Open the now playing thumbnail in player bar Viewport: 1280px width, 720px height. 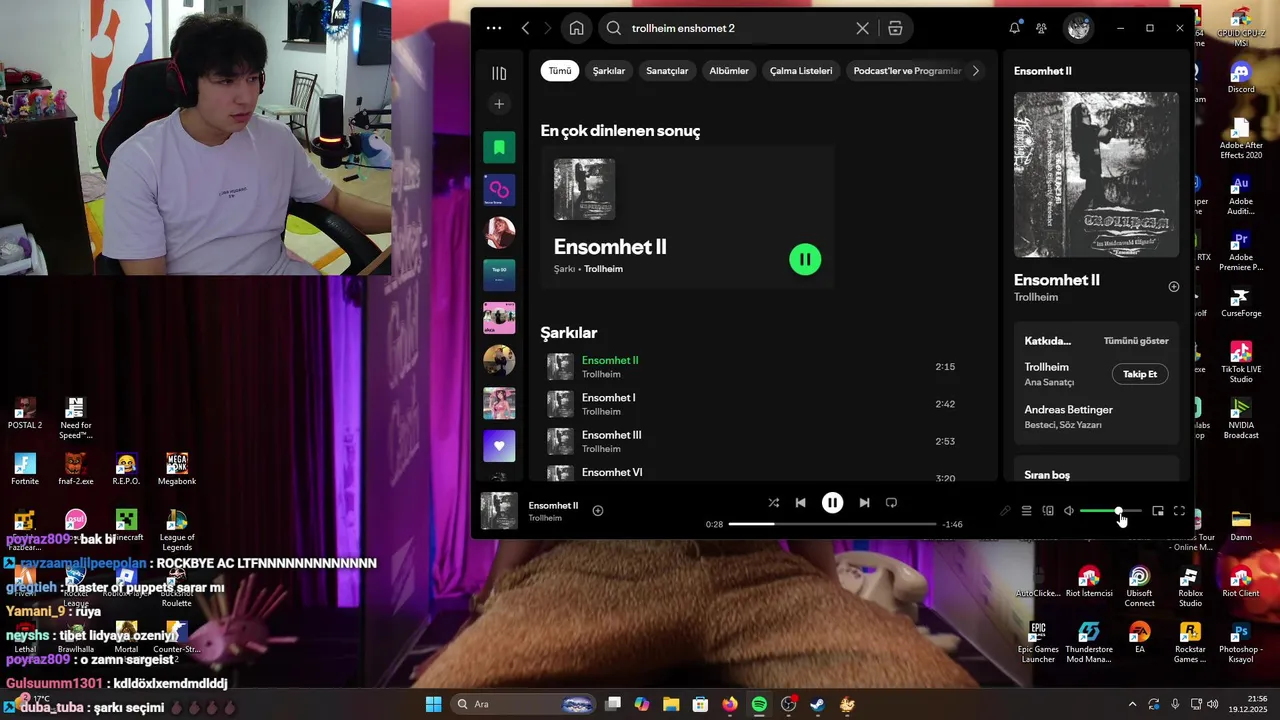point(499,511)
